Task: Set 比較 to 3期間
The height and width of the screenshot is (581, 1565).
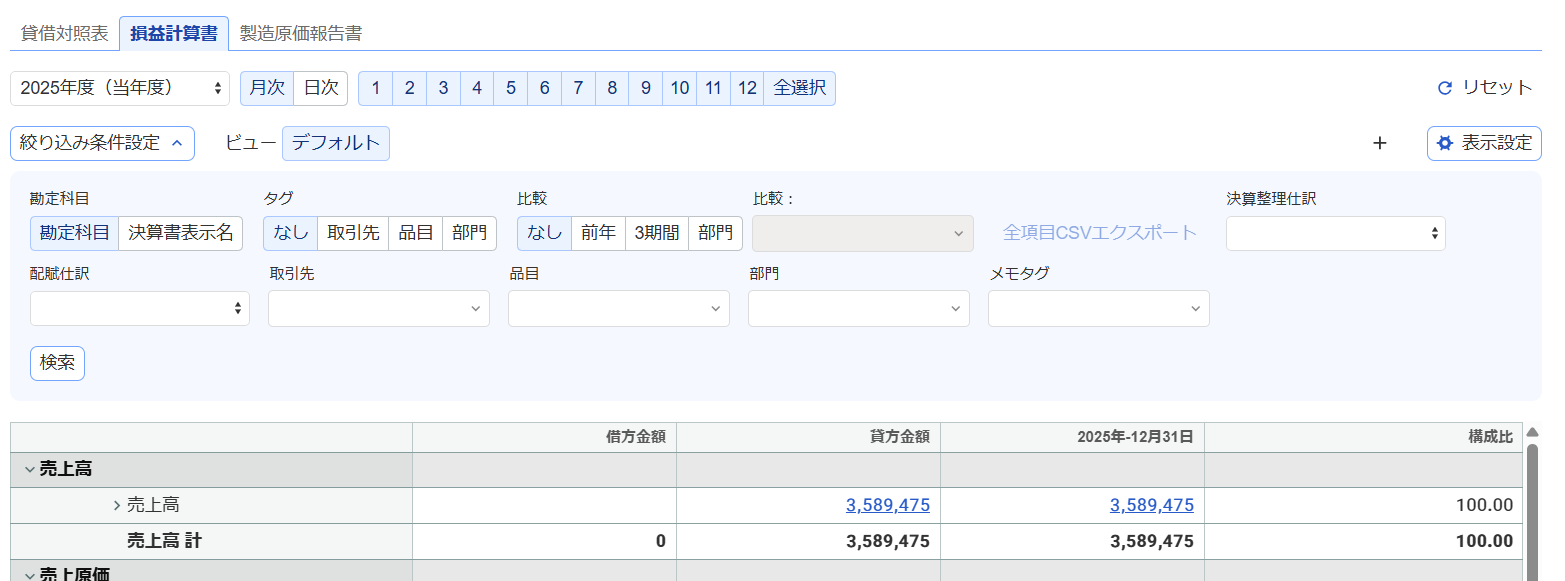Action: (x=657, y=233)
